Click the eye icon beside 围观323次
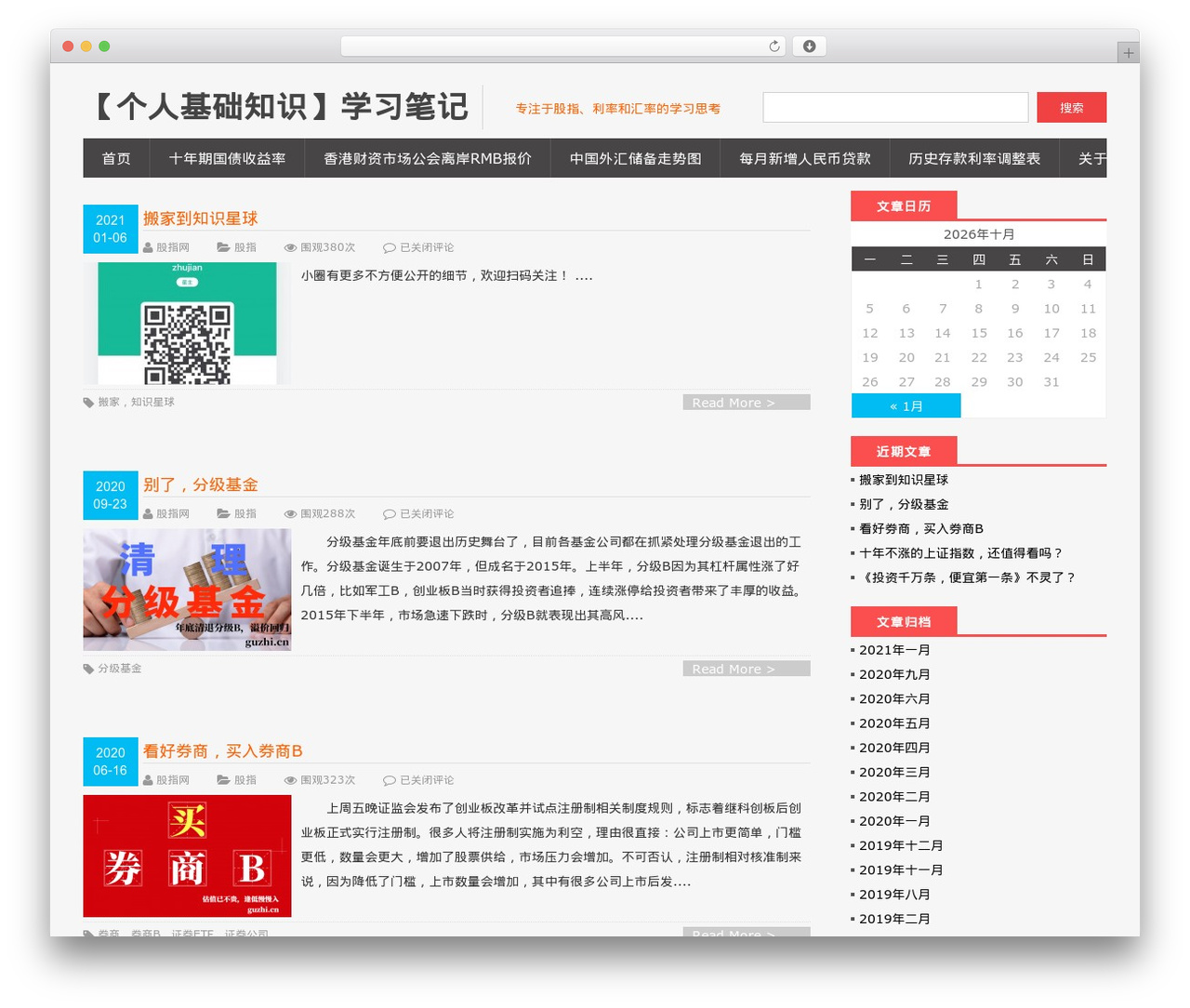The height and width of the screenshot is (1008, 1190). 291,780
